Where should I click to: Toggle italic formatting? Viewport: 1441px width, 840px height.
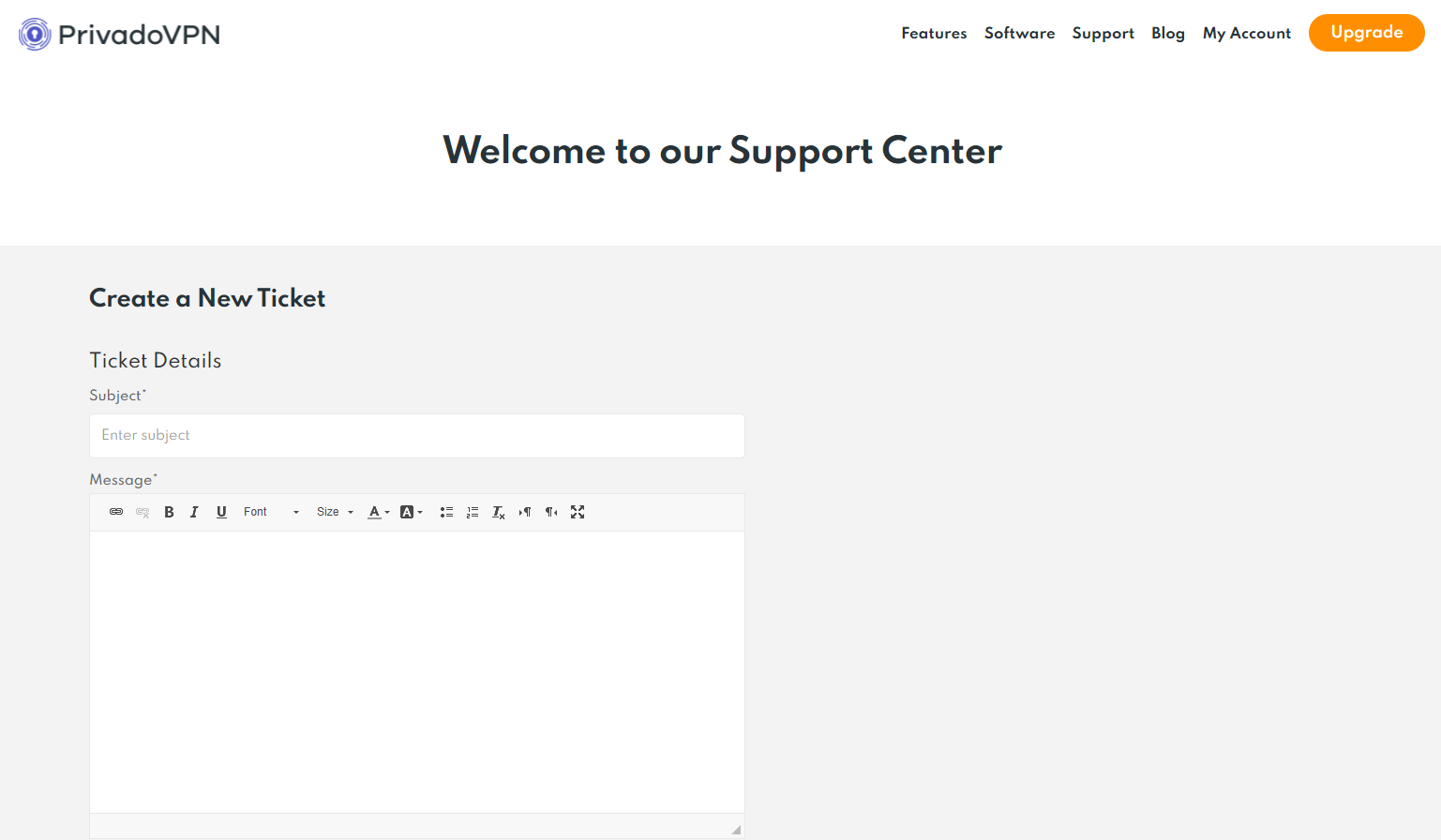click(x=194, y=512)
